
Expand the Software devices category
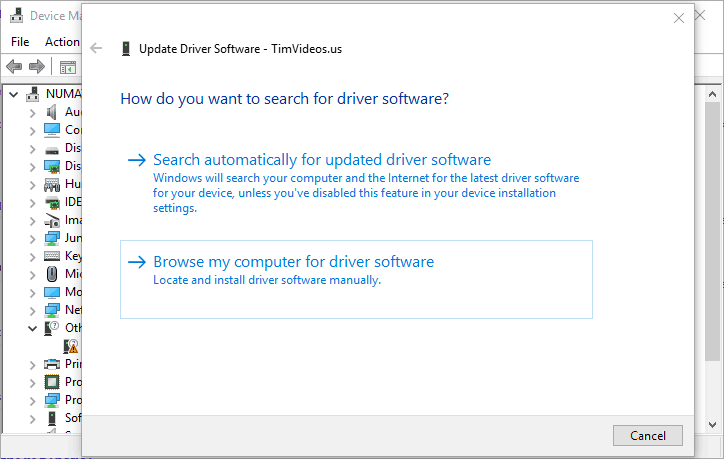[32, 419]
